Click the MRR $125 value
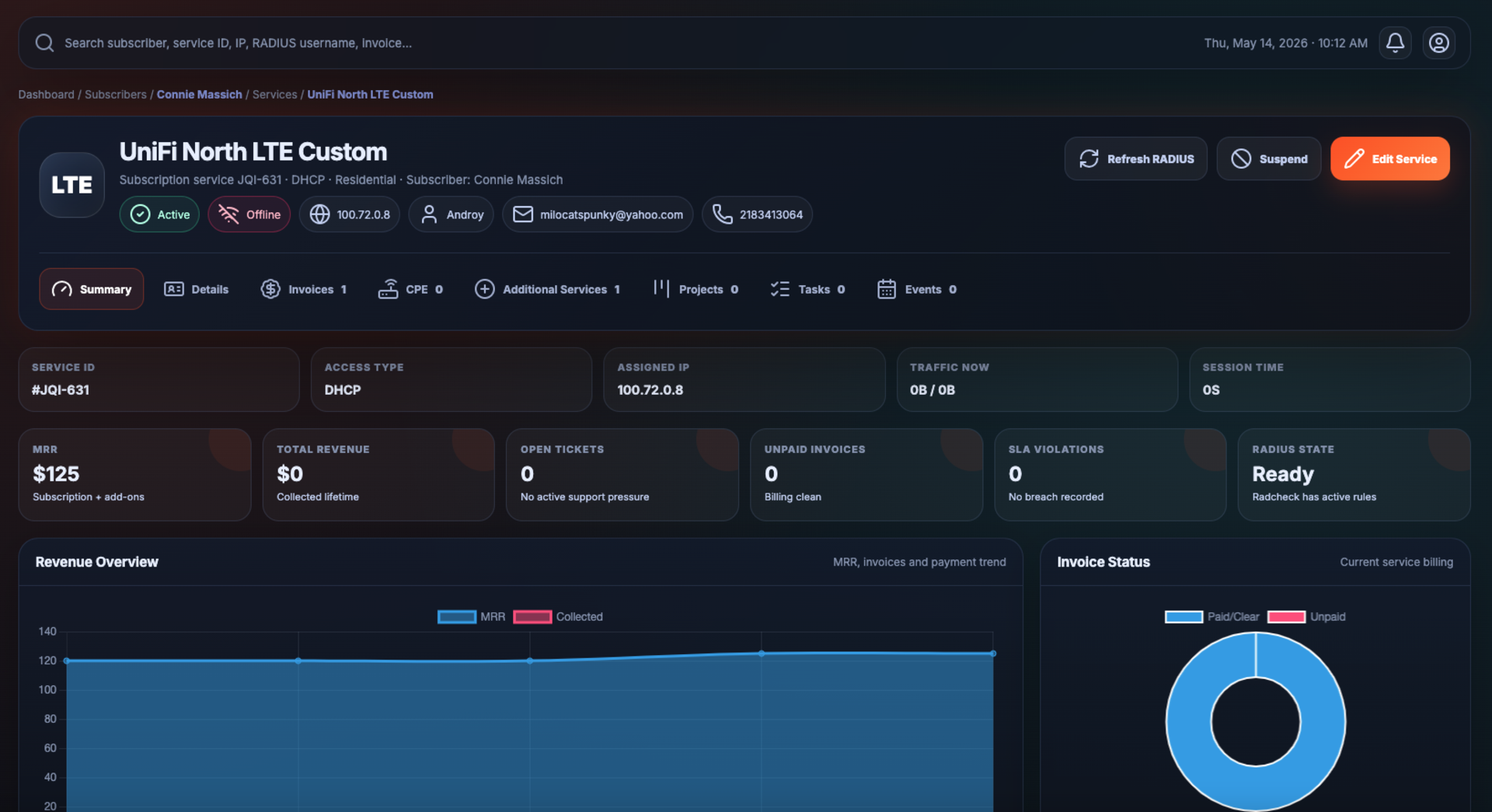1492x812 pixels. click(56, 474)
